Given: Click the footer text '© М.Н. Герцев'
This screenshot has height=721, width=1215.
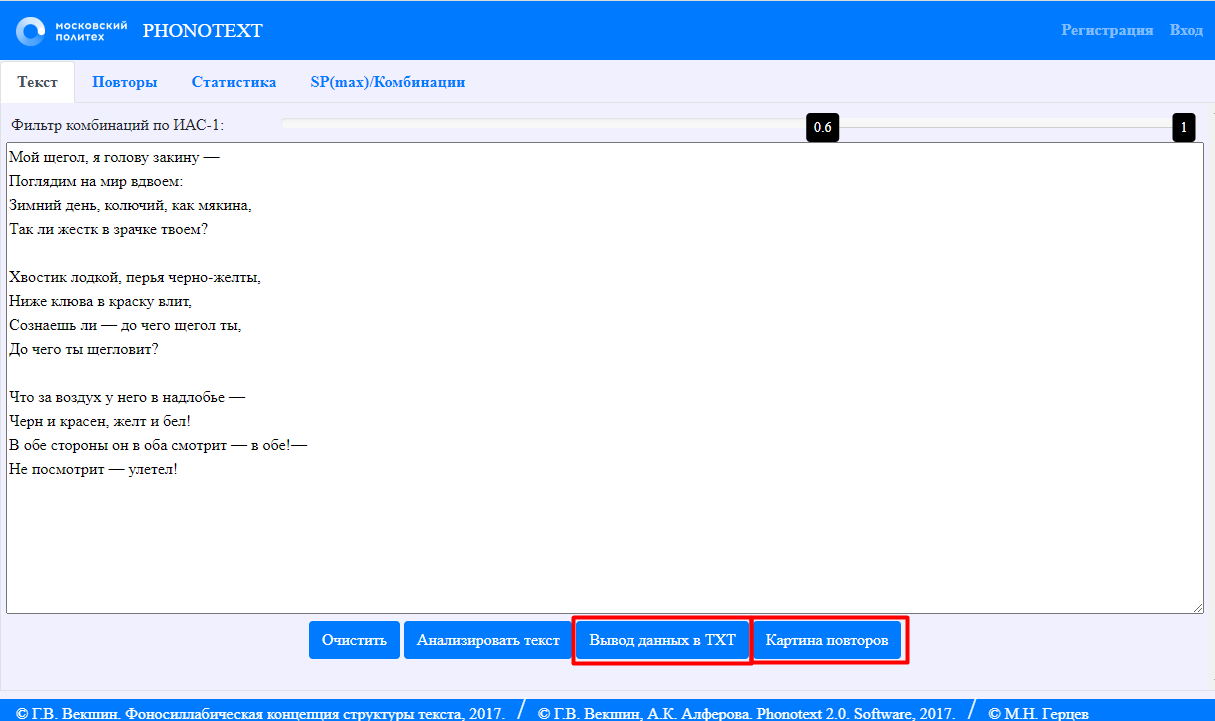Looking at the screenshot, I should click(1038, 713).
